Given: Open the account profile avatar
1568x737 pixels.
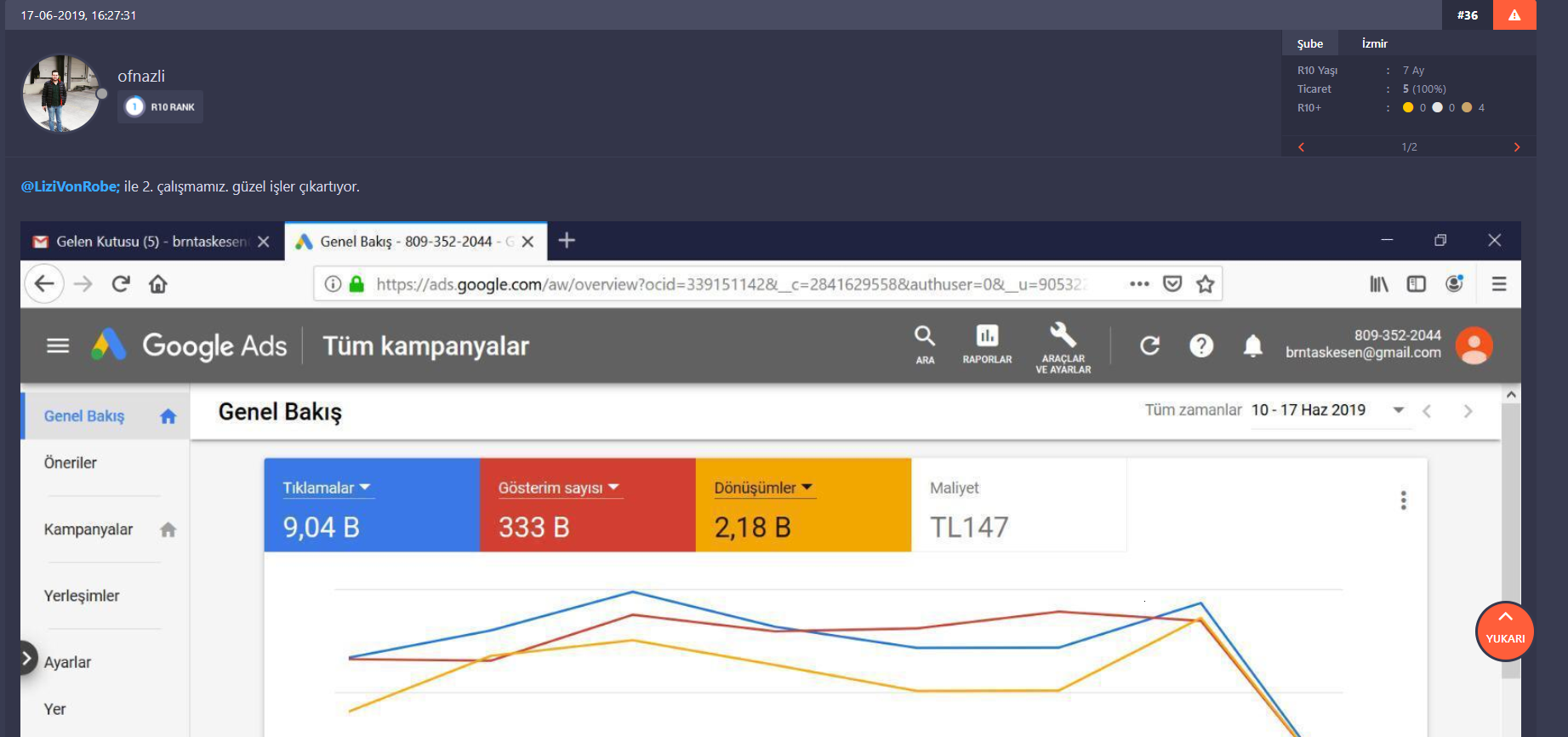Looking at the screenshot, I should [1474, 346].
